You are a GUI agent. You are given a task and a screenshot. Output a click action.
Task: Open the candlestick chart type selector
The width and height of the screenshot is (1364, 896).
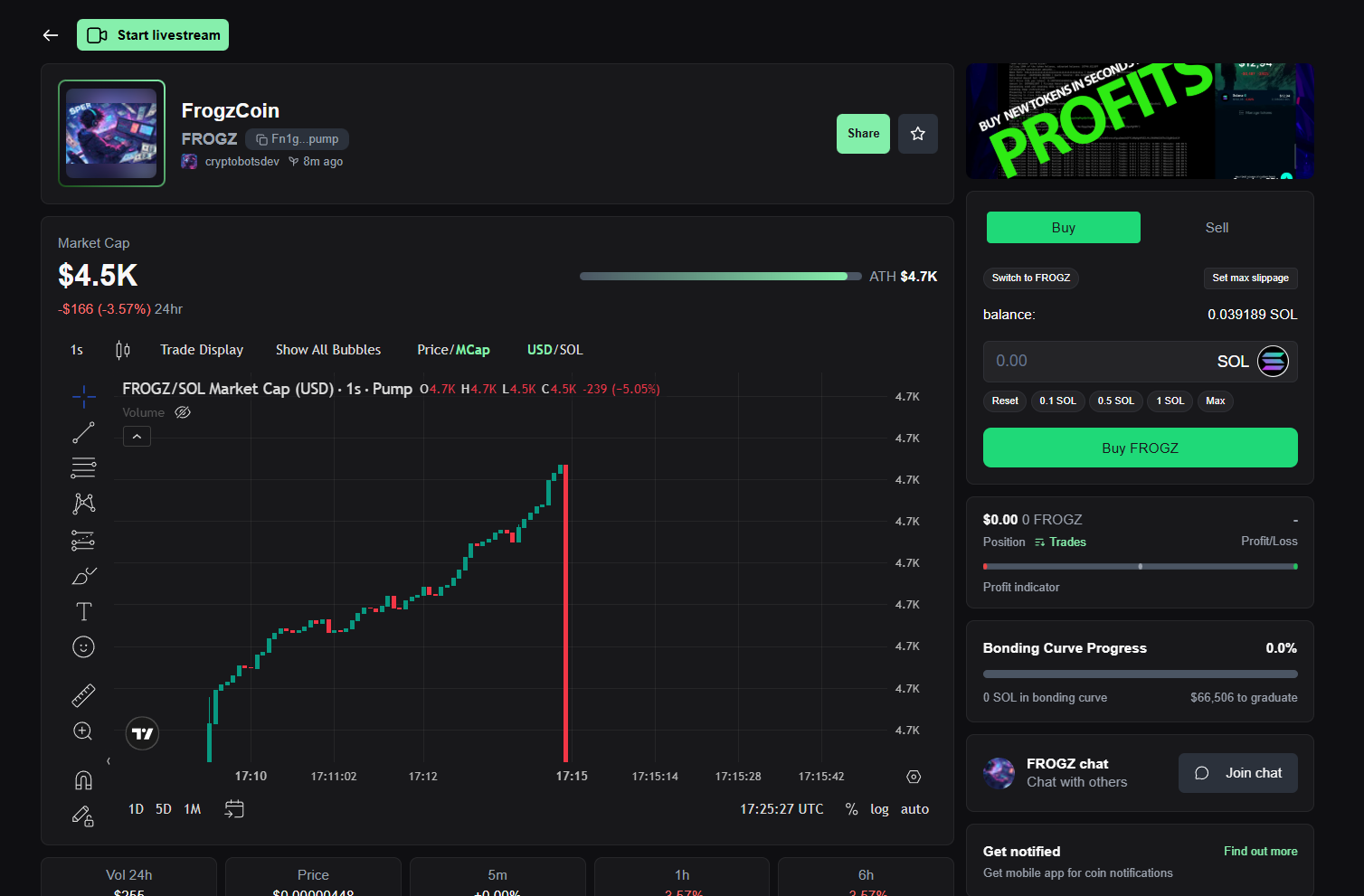(x=123, y=350)
